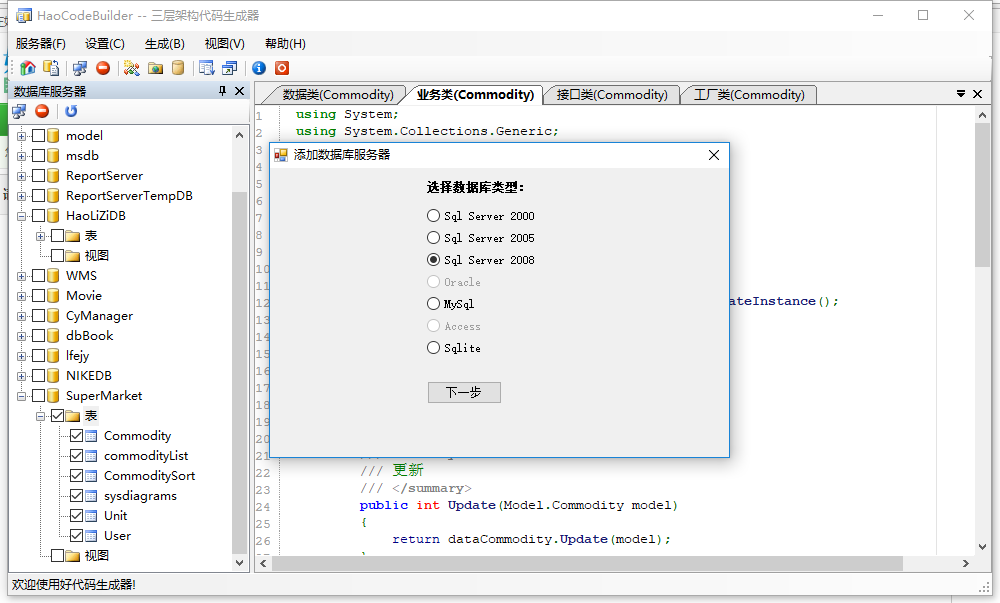
Task: Click the red remove server icon in main toolbar
Action: [103, 68]
